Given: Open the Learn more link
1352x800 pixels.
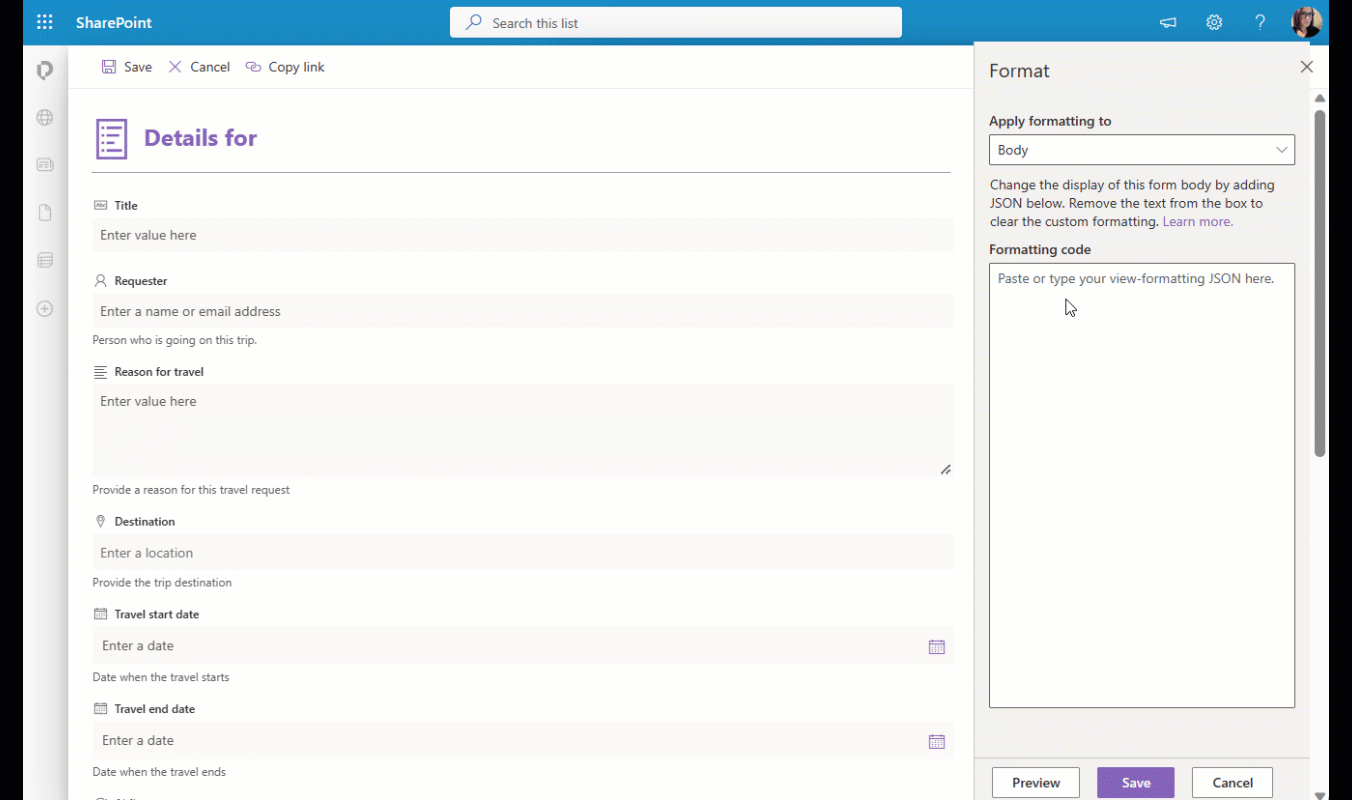Looking at the screenshot, I should tap(1196, 221).
